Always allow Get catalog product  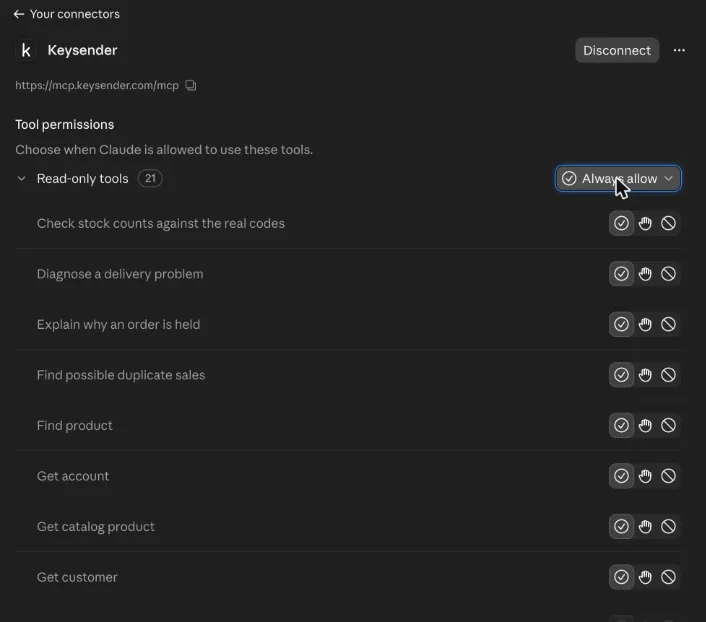tap(621, 526)
